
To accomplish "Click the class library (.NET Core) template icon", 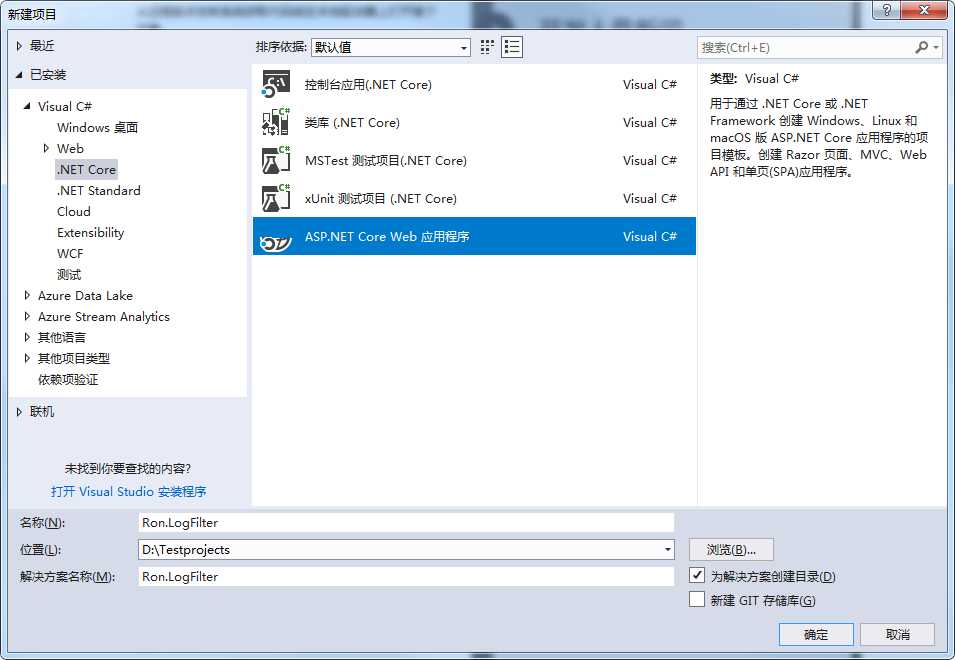I will point(276,122).
